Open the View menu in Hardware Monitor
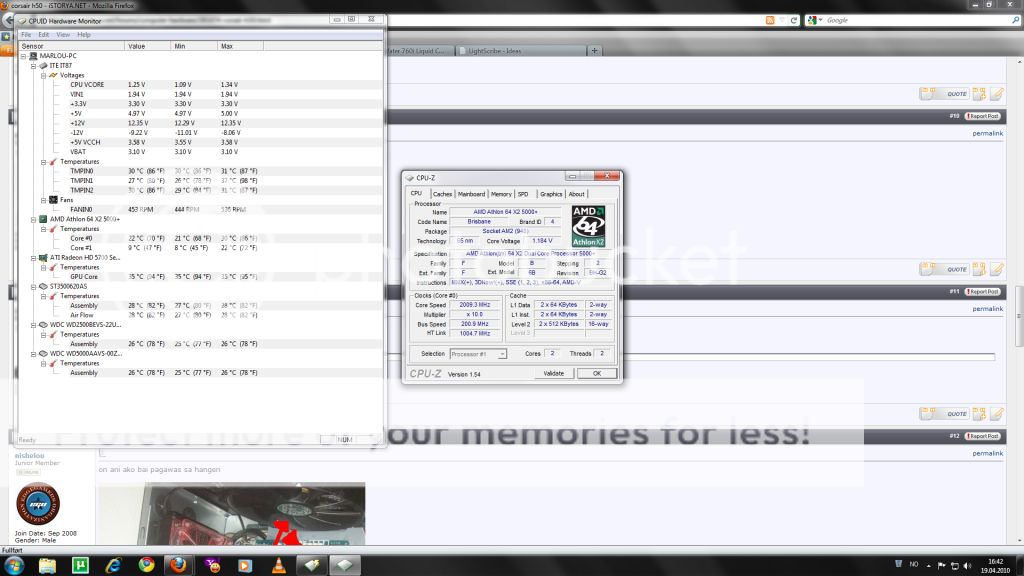This screenshot has height=576, width=1024. point(63,35)
